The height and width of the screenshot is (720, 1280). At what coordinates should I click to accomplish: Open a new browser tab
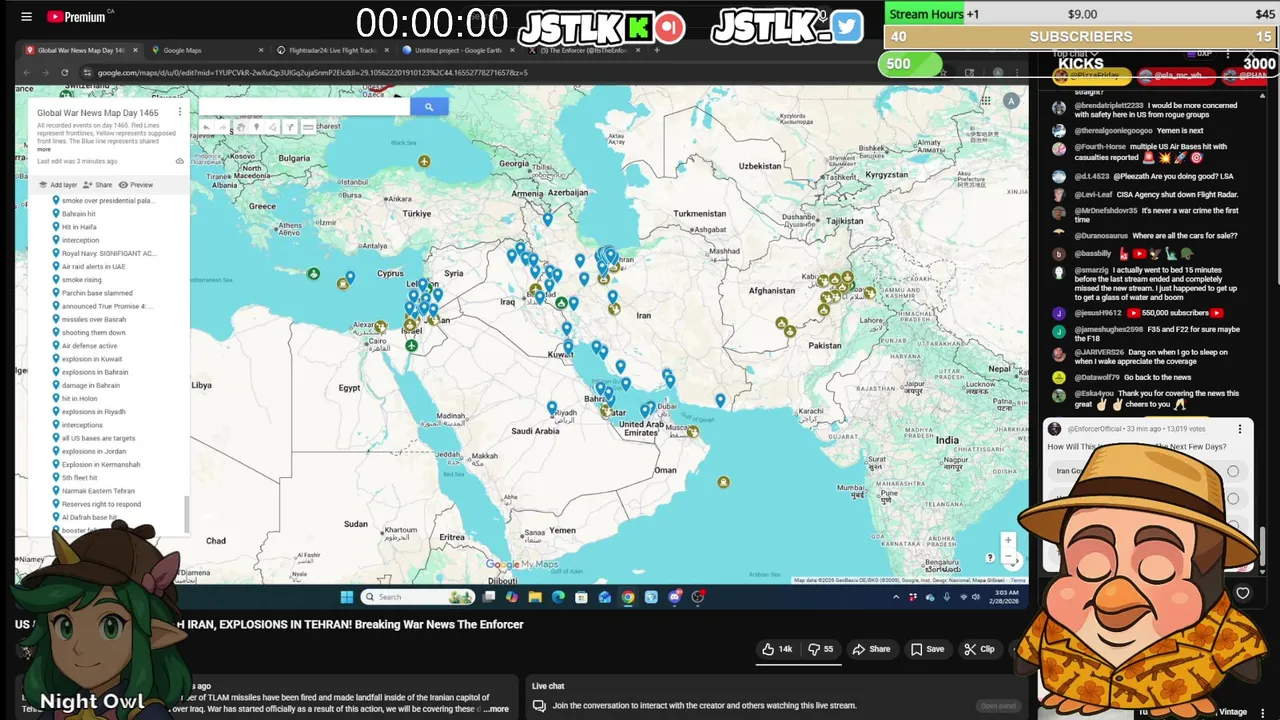(x=657, y=50)
